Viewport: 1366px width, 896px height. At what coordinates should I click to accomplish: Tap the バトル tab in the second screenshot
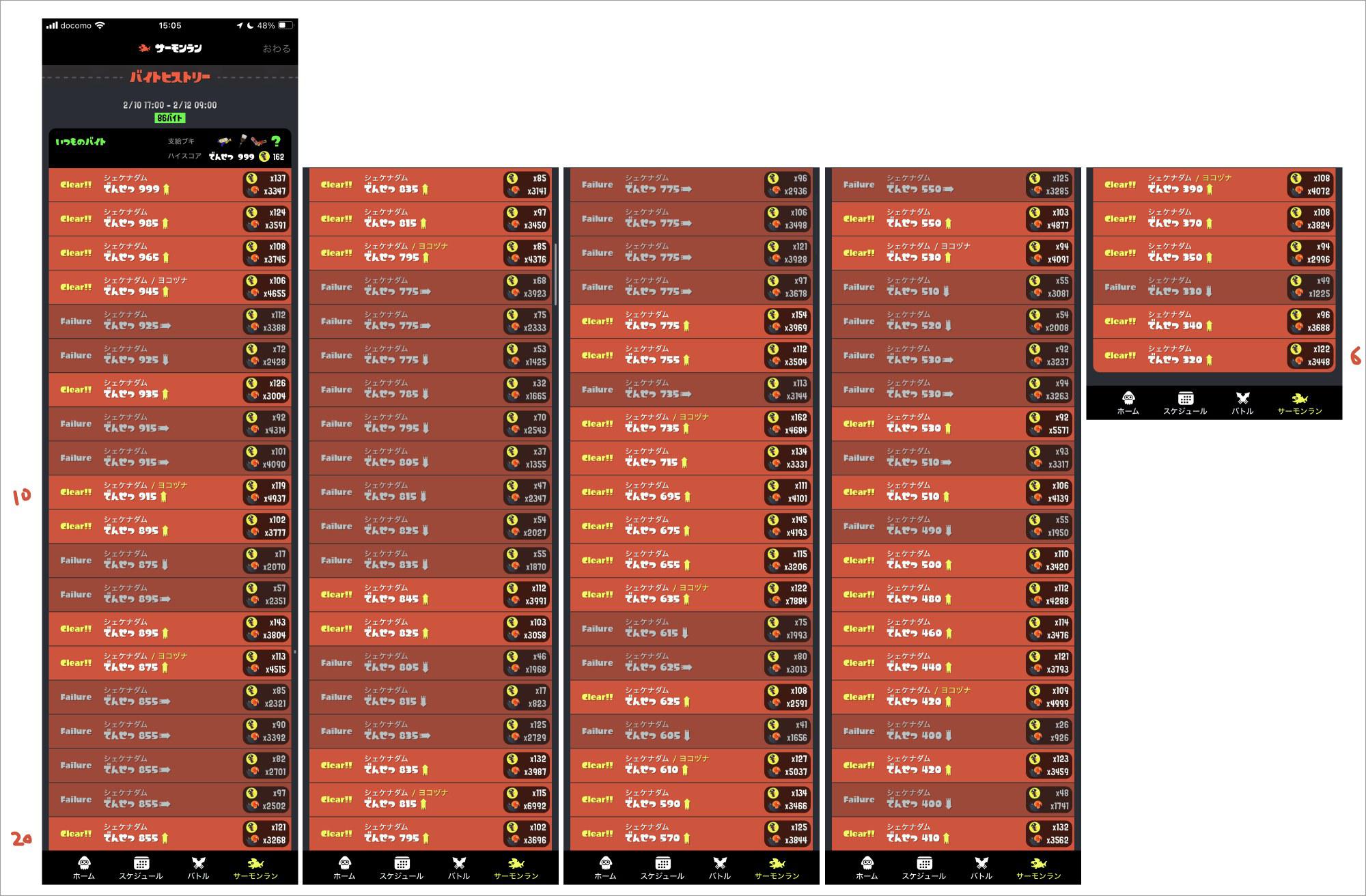(x=459, y=868)
